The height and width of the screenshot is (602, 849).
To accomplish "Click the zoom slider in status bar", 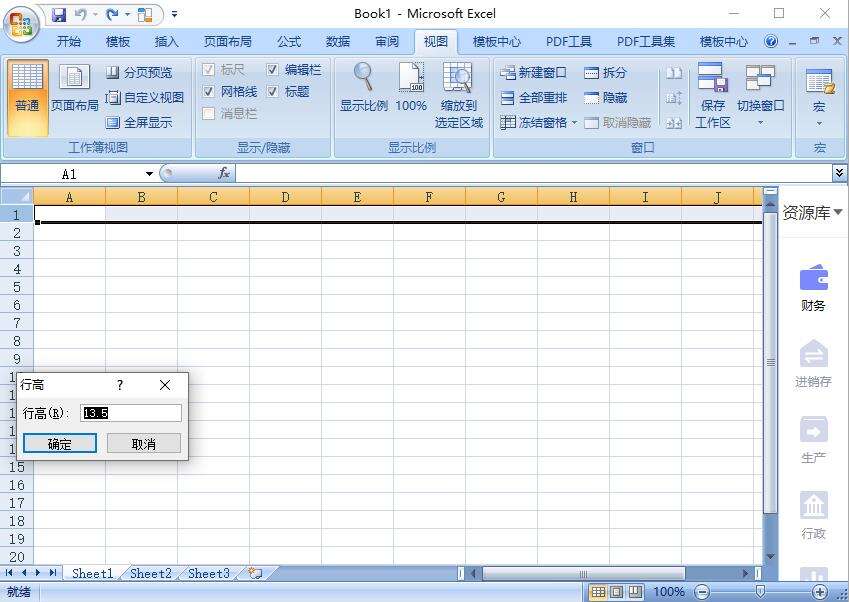I will (760, 592).
